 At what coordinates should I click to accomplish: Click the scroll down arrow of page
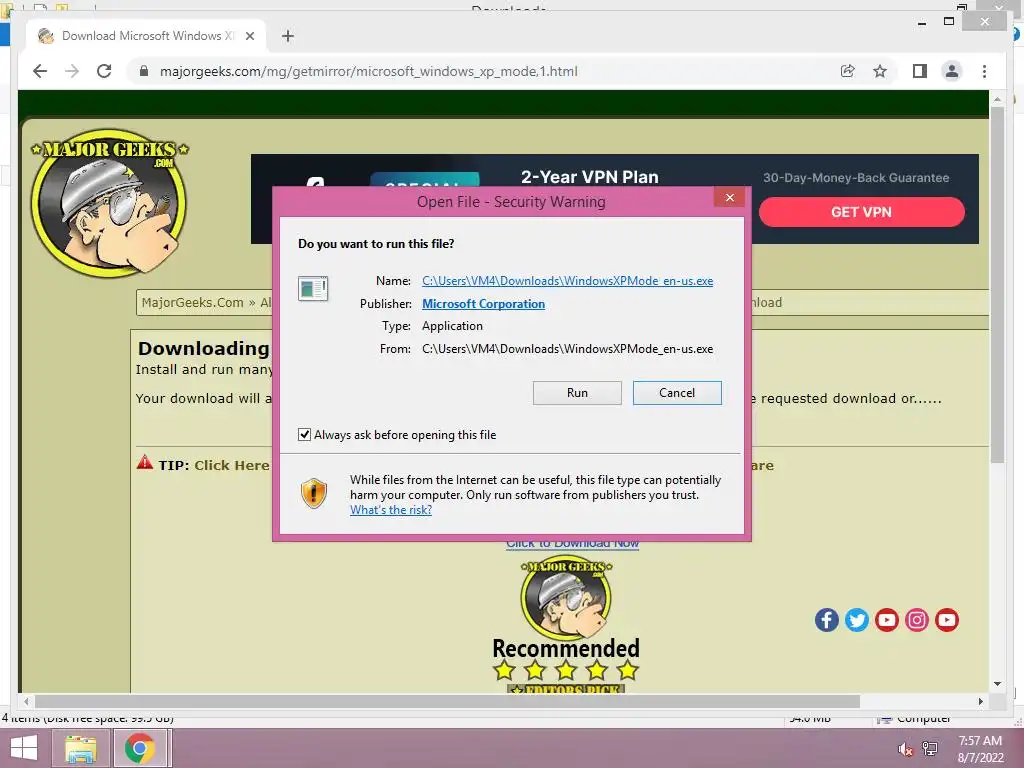997,684
